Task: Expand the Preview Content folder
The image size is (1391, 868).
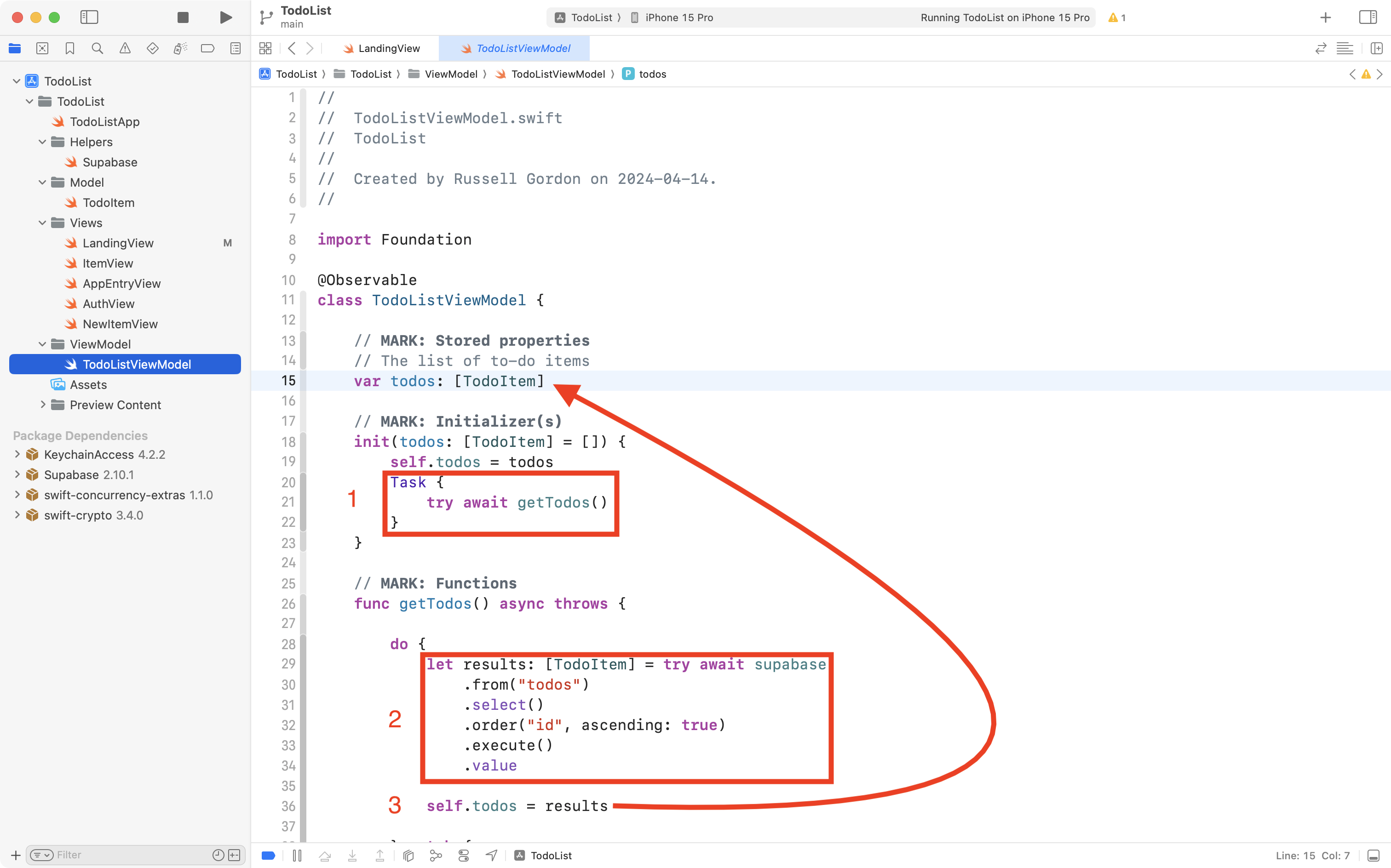Action: 42,405
